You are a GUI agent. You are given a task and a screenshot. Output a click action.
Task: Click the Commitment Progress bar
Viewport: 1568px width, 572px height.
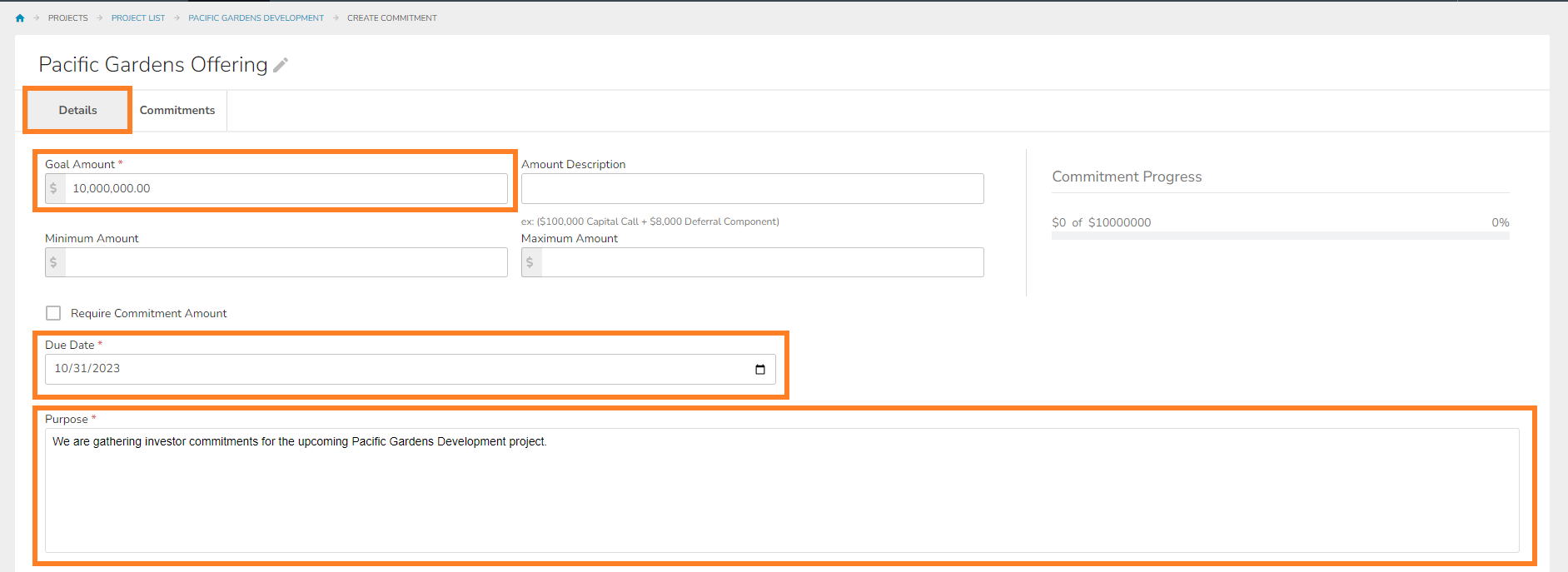click(x=1281, y=236)
